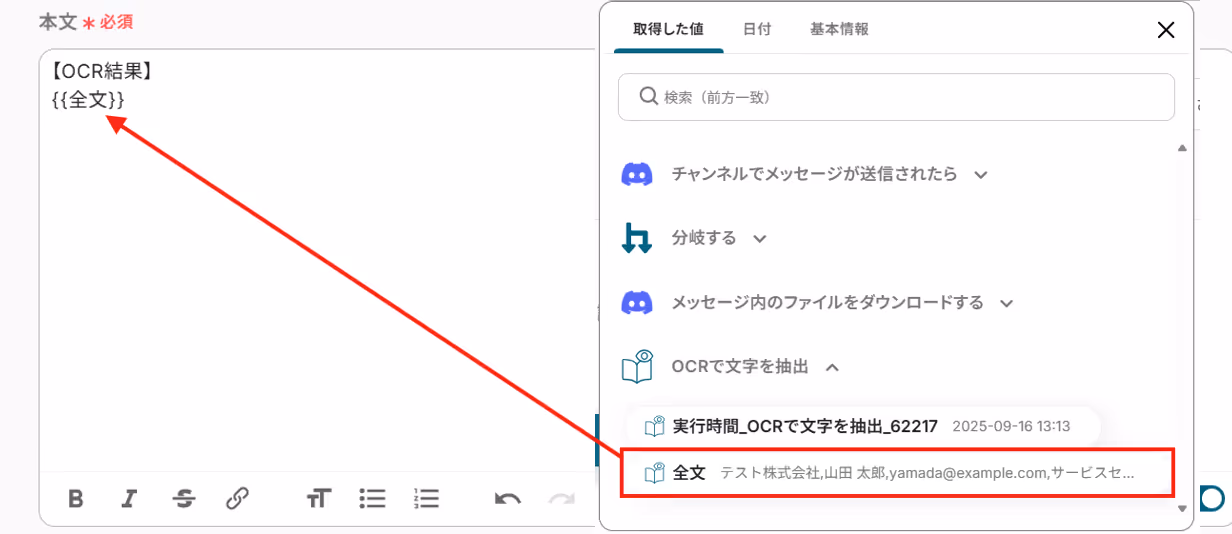Viewport: 1232px width, 534px height.
Task: Click the branch icon beside 分岐する
Action: tap(637, 238)
